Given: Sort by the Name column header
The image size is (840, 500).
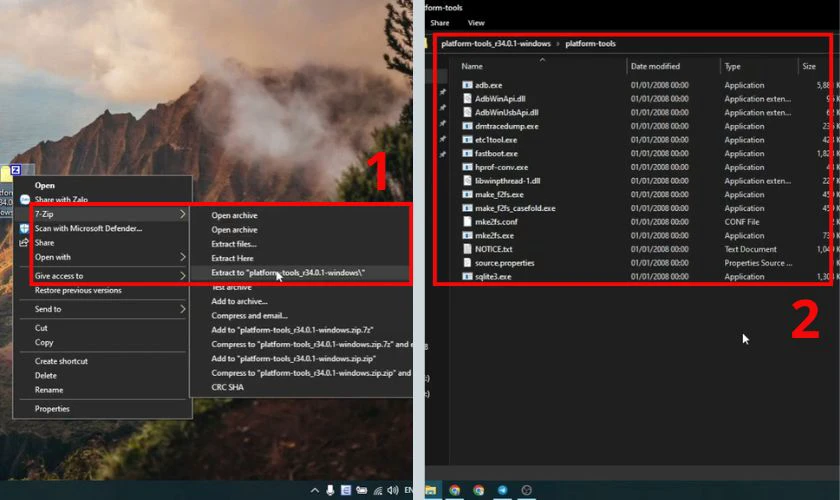Looking at the screenshot, I should (472, 66).
